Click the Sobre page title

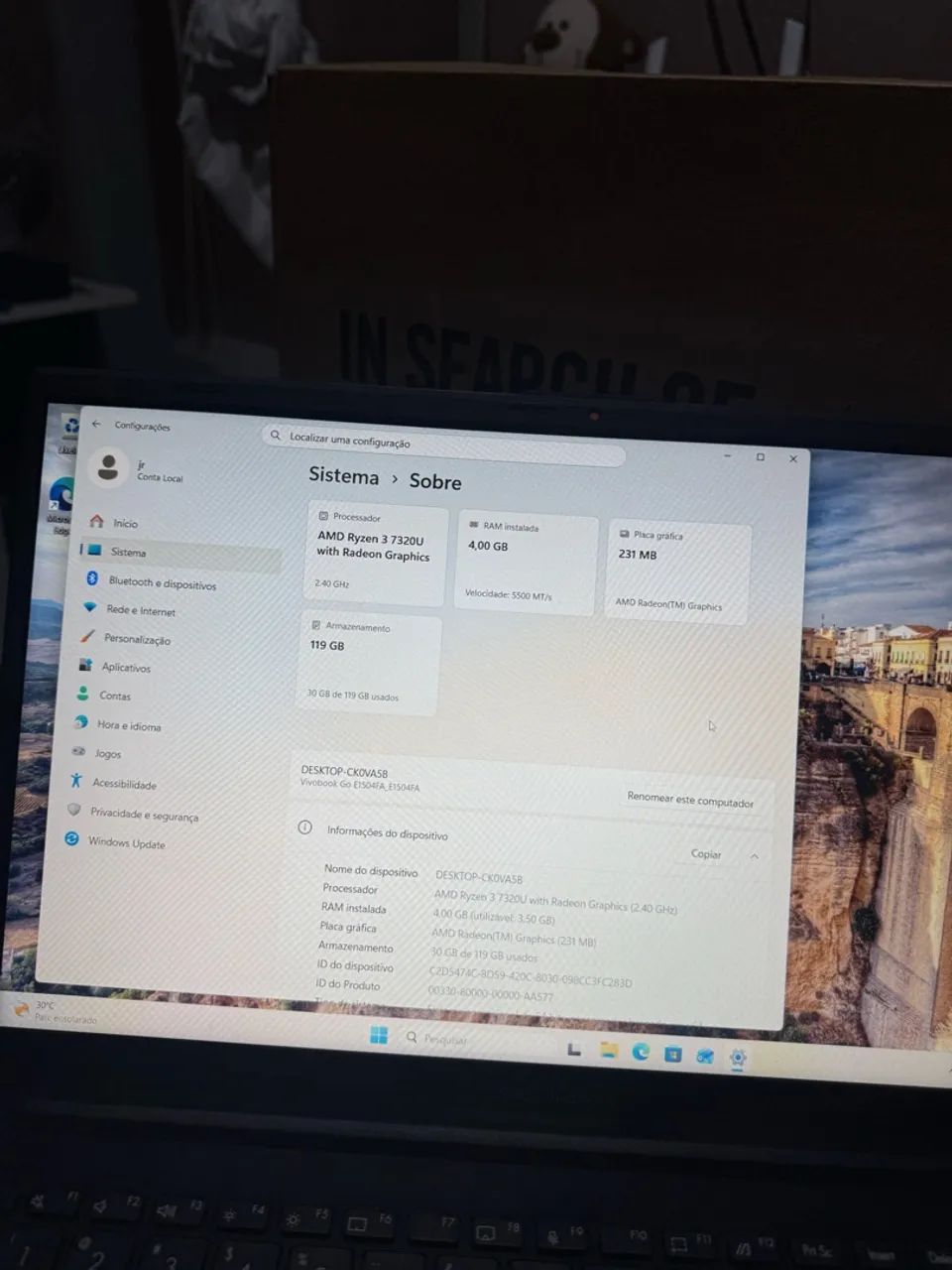435,481
